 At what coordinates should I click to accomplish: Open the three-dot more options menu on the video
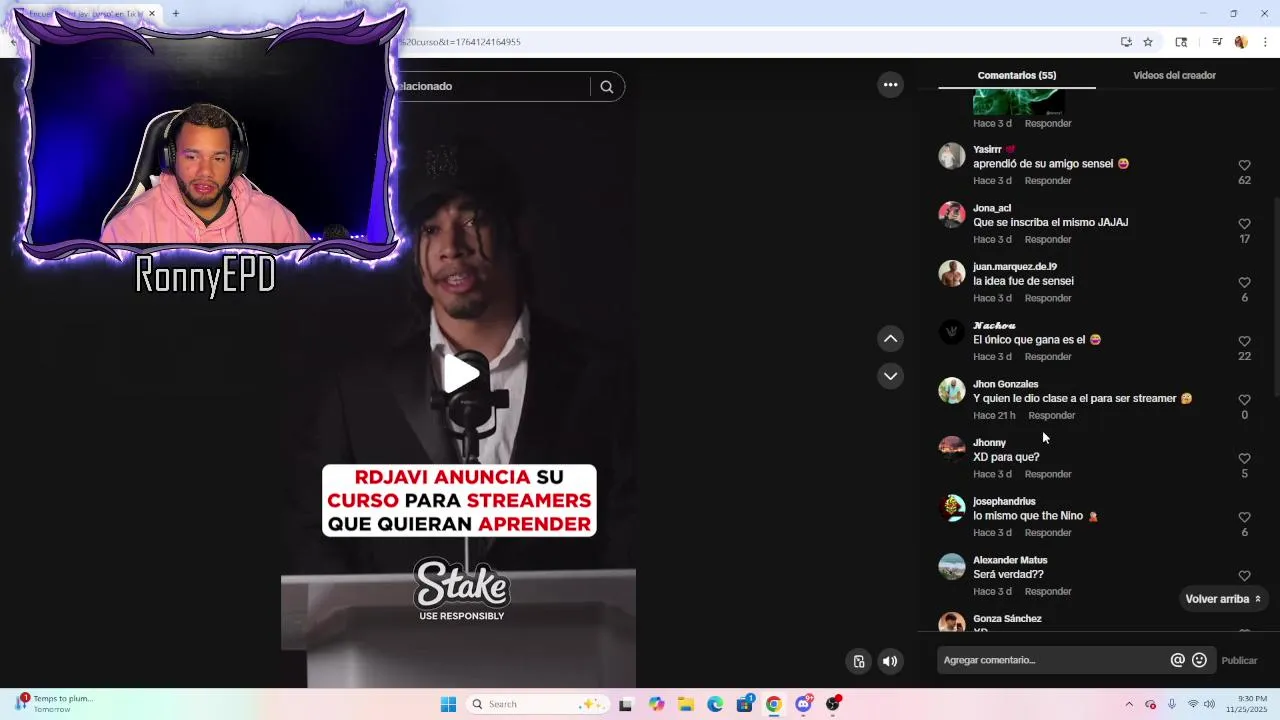pos(890,85)
